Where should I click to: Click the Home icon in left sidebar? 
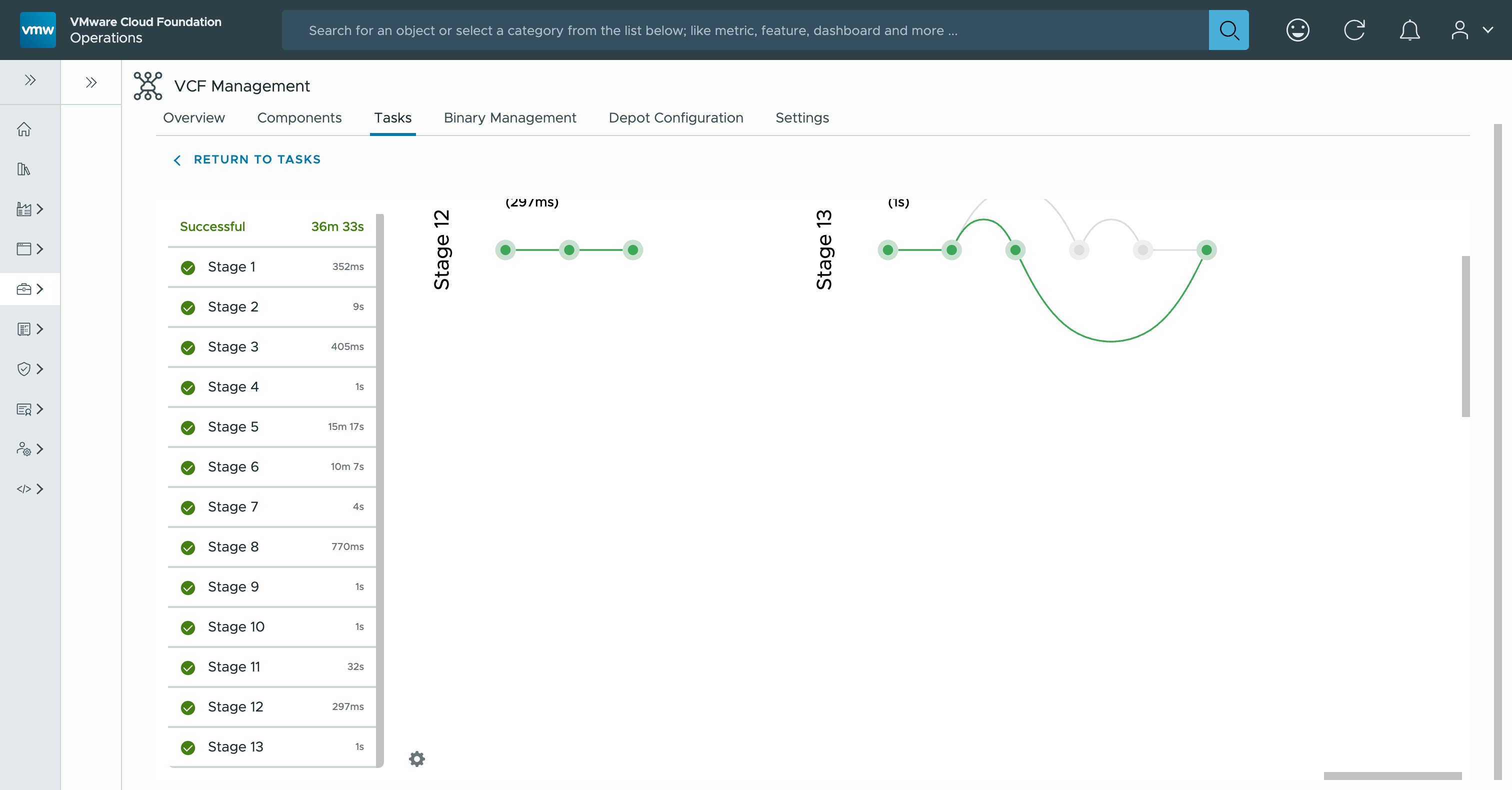(24, 129)
